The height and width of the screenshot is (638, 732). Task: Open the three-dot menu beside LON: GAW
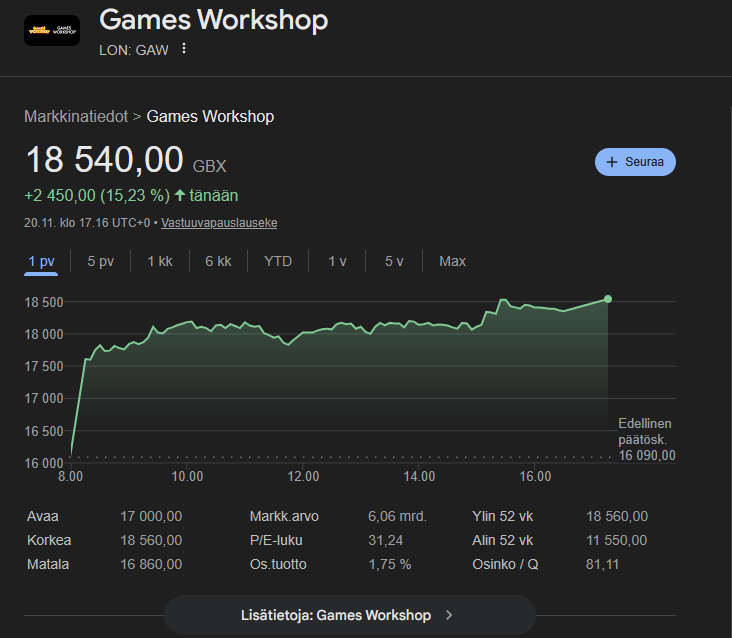tap(184, 49)
